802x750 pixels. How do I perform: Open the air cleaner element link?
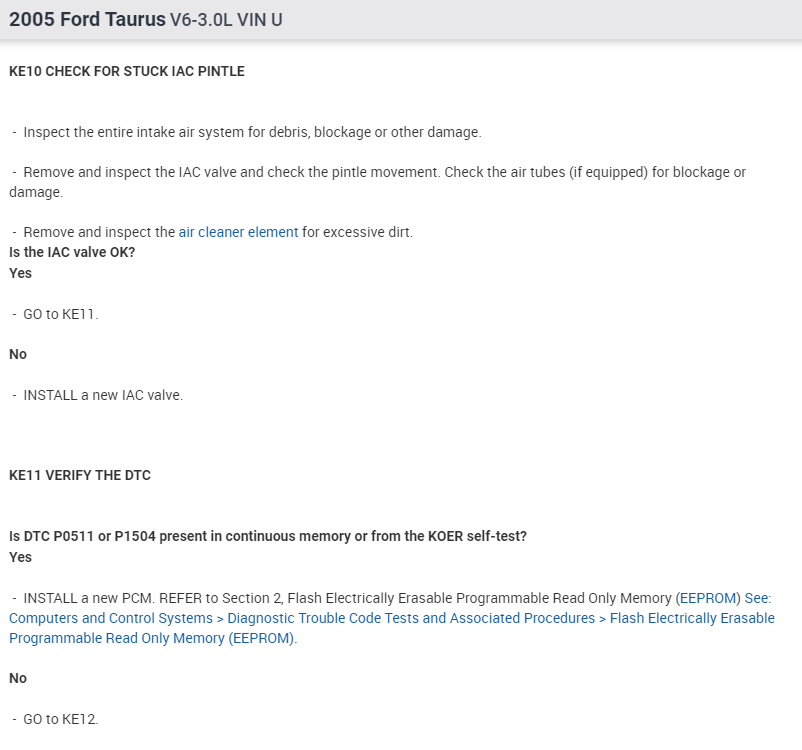pyautogui.click(x=238, y=232)
